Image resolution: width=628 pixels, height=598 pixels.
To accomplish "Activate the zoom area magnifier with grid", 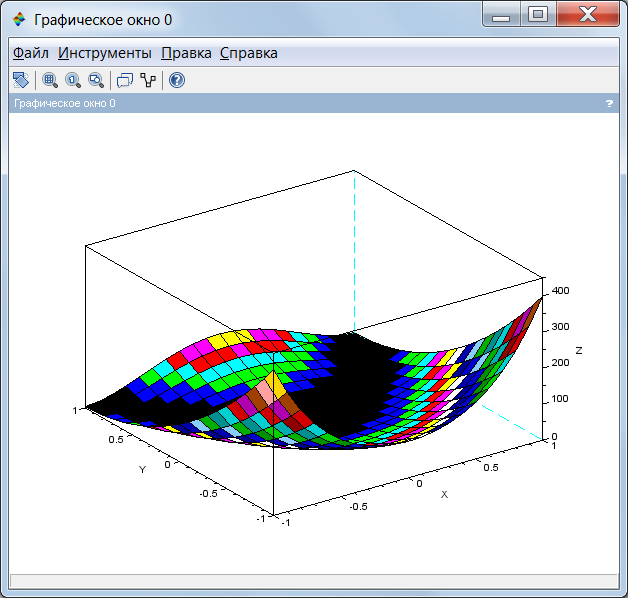I will pyautogui.click(x=50, y=80).
